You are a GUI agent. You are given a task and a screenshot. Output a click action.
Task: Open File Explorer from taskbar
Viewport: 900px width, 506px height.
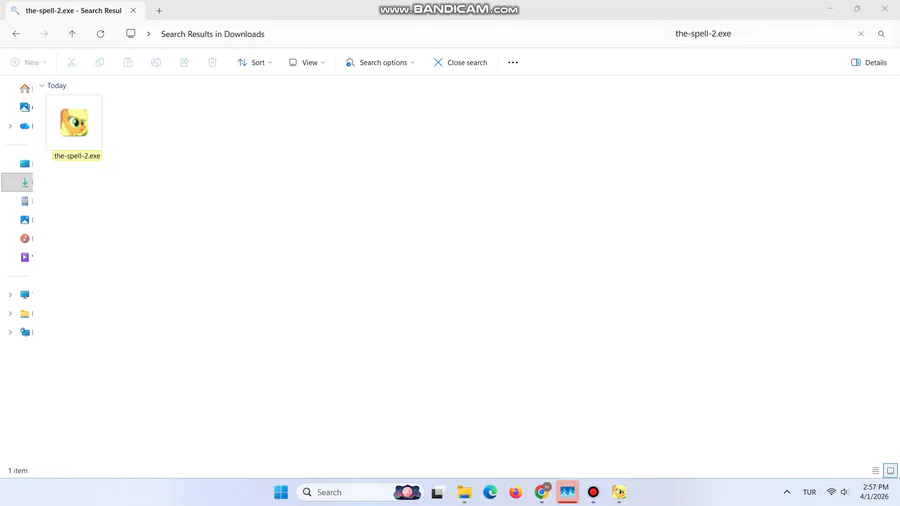coord(464,492)
